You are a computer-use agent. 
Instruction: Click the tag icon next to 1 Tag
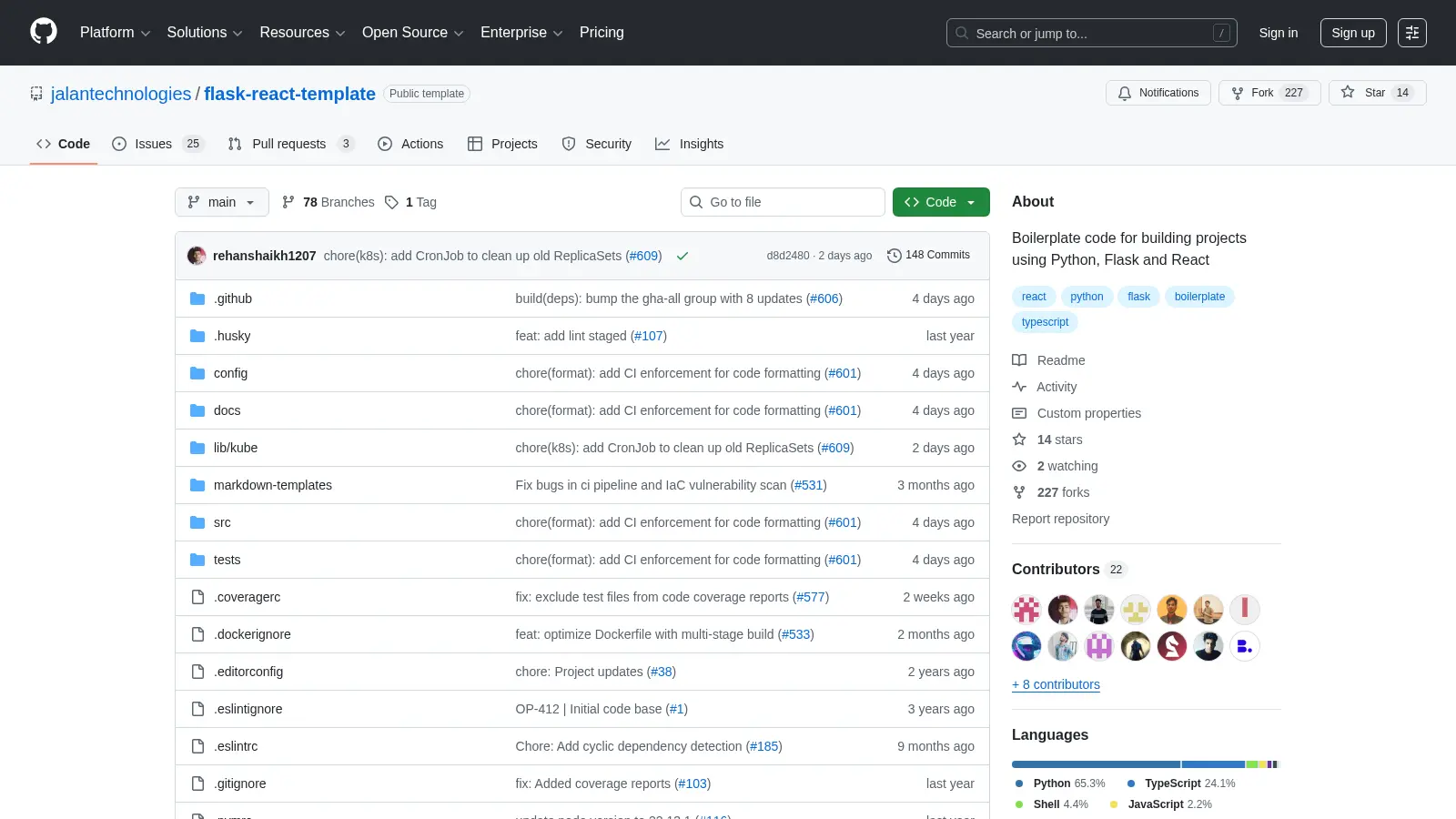[391, 202]
